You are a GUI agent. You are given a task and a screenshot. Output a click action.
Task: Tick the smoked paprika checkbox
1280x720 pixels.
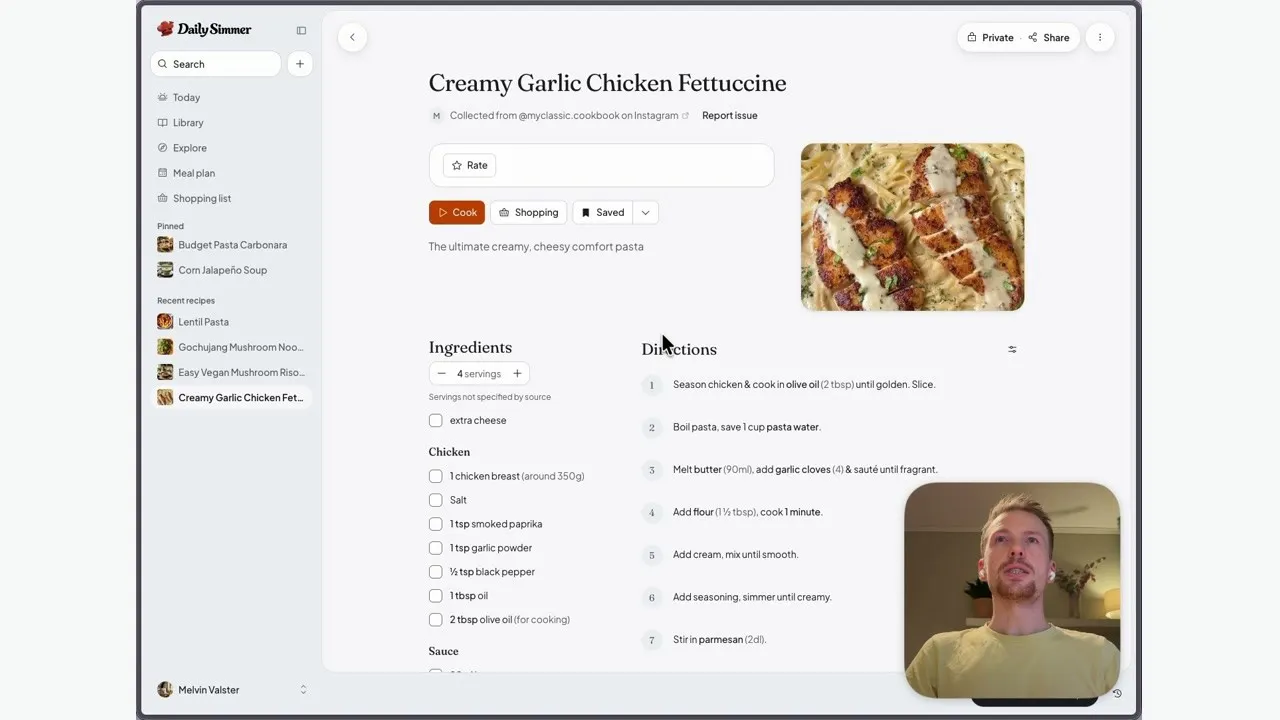coord(436,525)
